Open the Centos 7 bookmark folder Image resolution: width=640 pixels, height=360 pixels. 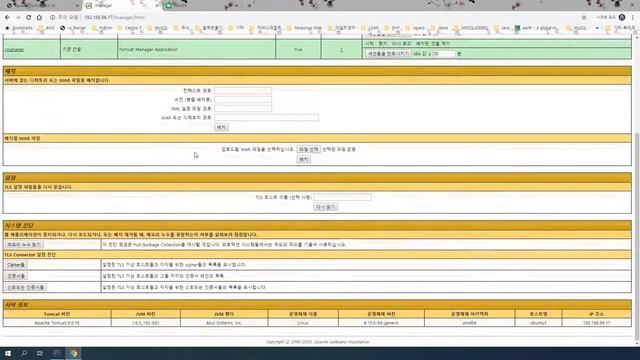click(129, 28)
